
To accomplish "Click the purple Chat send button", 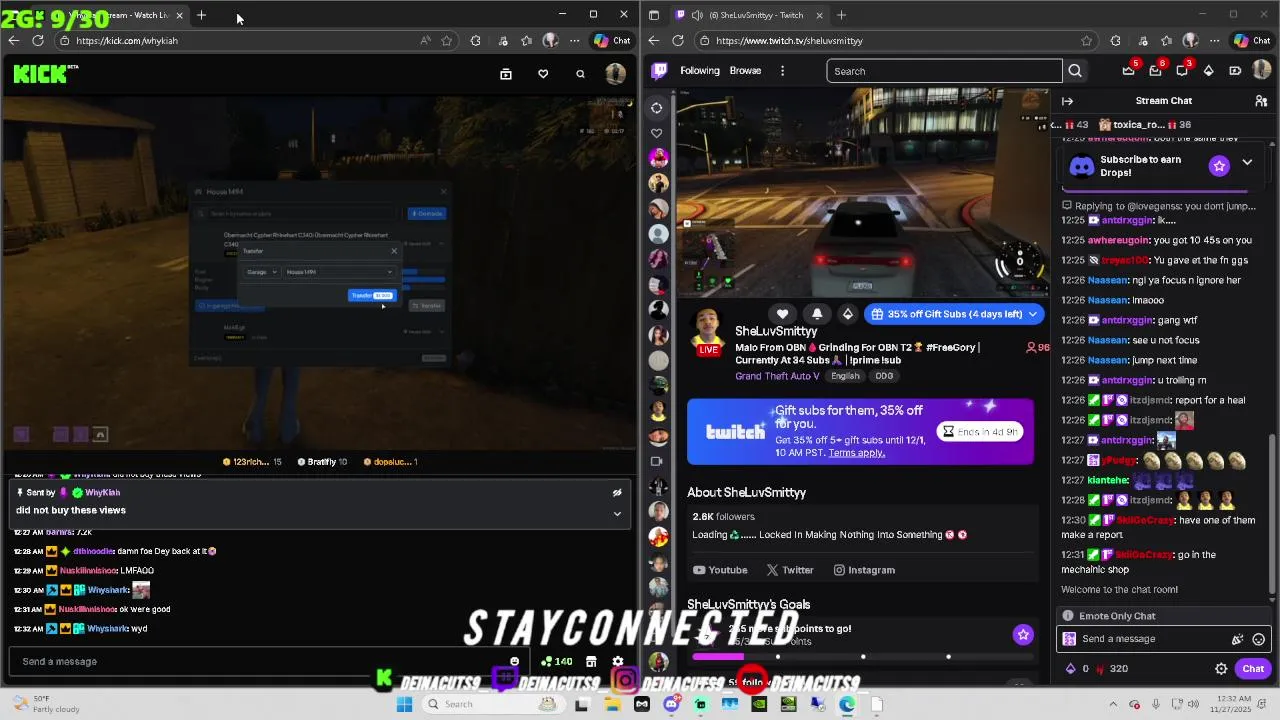I will 1253,669.
